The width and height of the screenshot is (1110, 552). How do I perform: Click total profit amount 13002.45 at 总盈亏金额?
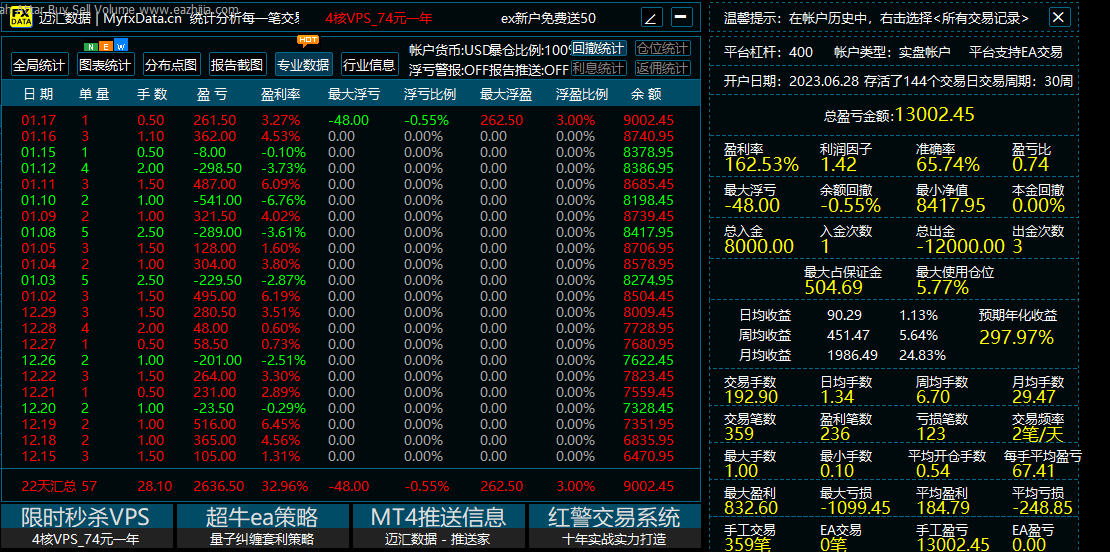coord(934,115)
